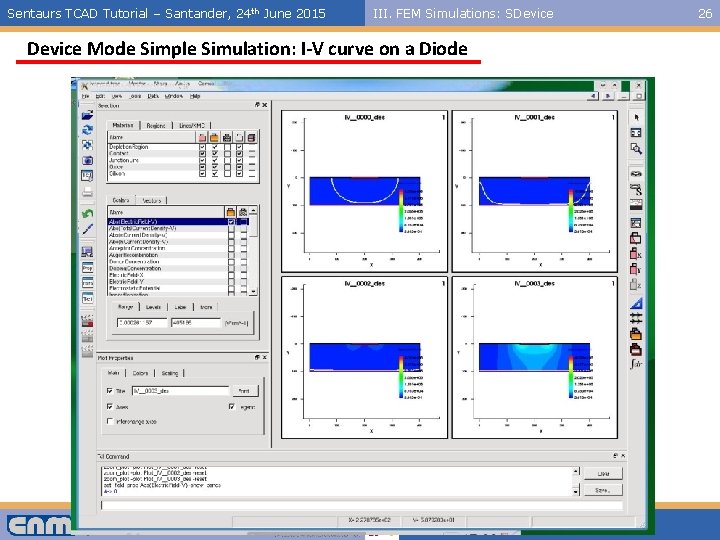Click the green undo arrow icon

(87, 214)
